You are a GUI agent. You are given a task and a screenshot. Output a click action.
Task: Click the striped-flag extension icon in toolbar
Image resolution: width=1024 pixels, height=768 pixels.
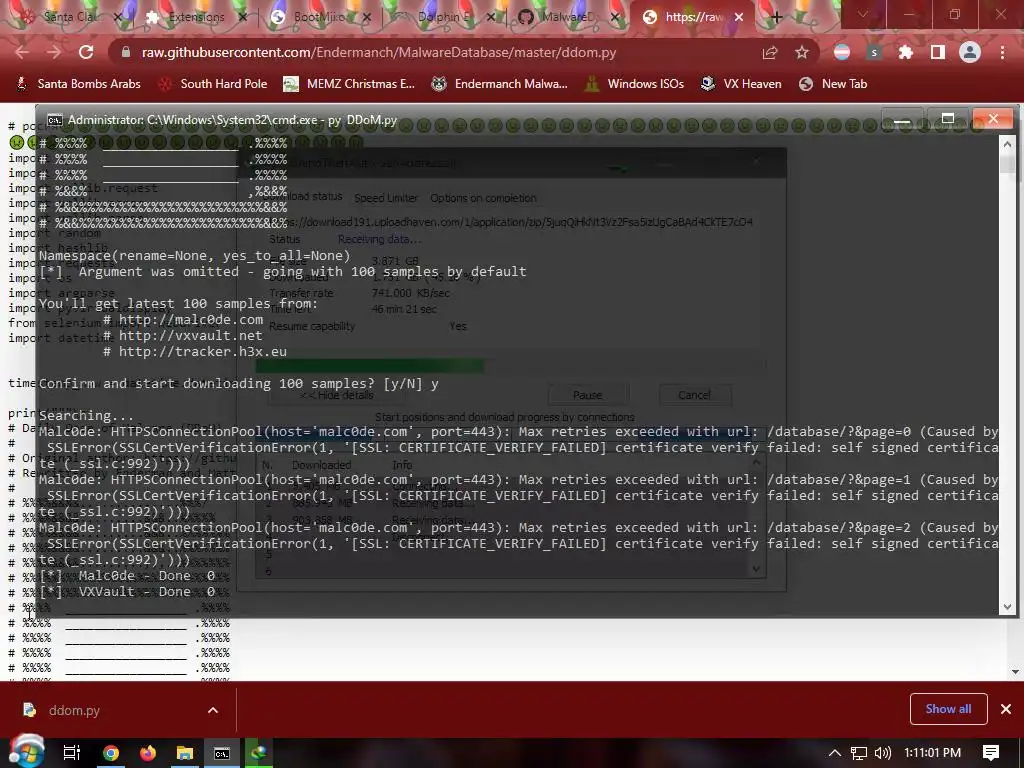click(x=842, y=52)
